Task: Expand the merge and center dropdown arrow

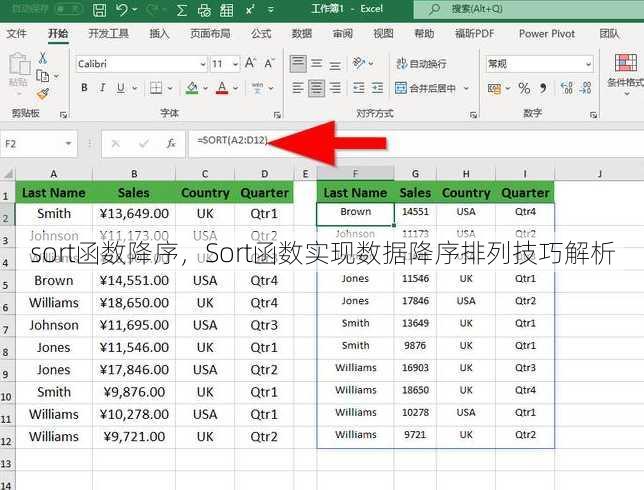Action: [x=466, y=88]
